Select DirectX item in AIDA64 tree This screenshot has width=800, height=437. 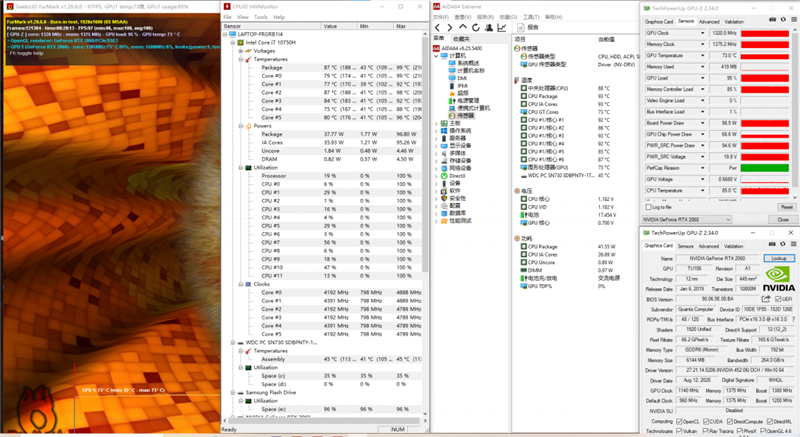point(453,176)
